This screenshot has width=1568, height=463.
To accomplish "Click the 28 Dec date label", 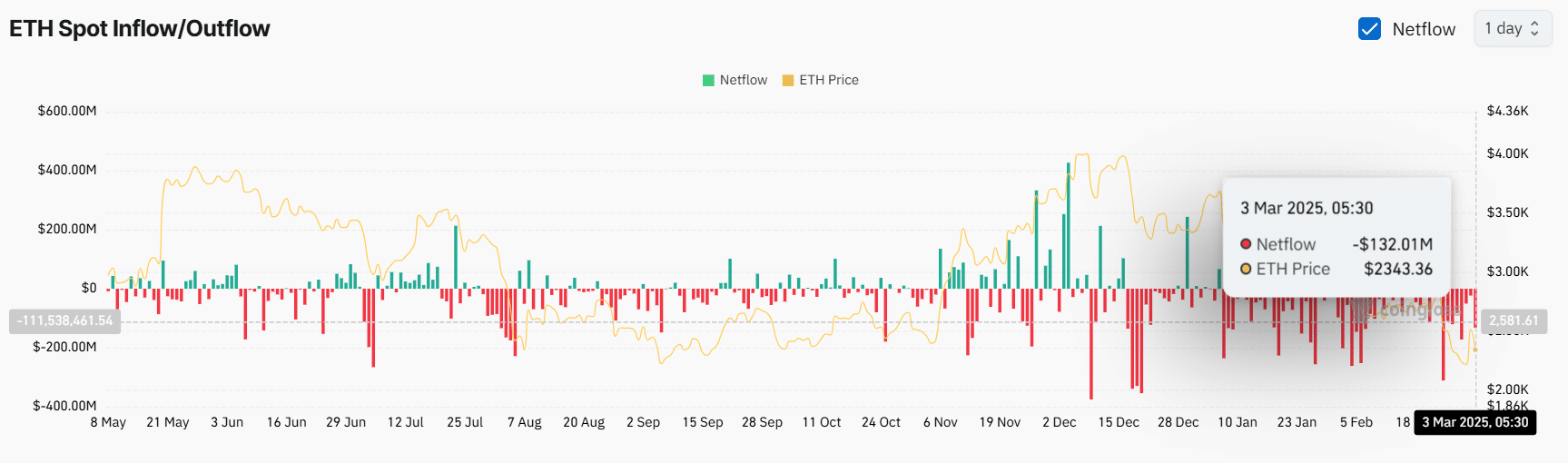I will click(1178, 422).
